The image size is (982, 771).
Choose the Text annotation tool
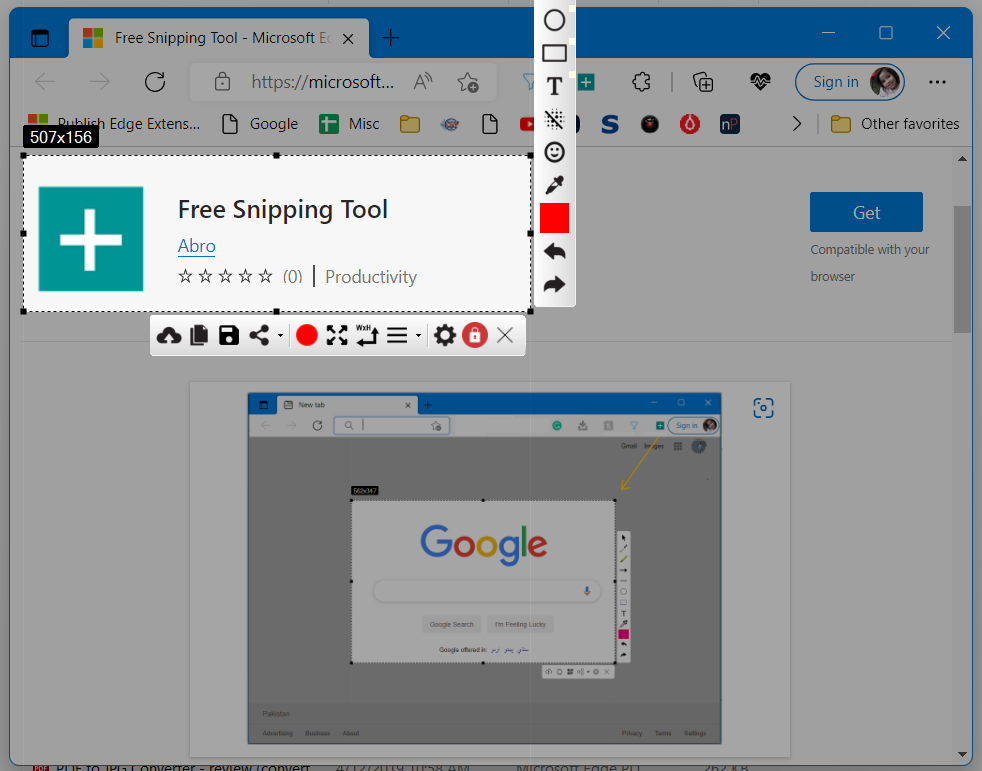[x=554, y=86]
